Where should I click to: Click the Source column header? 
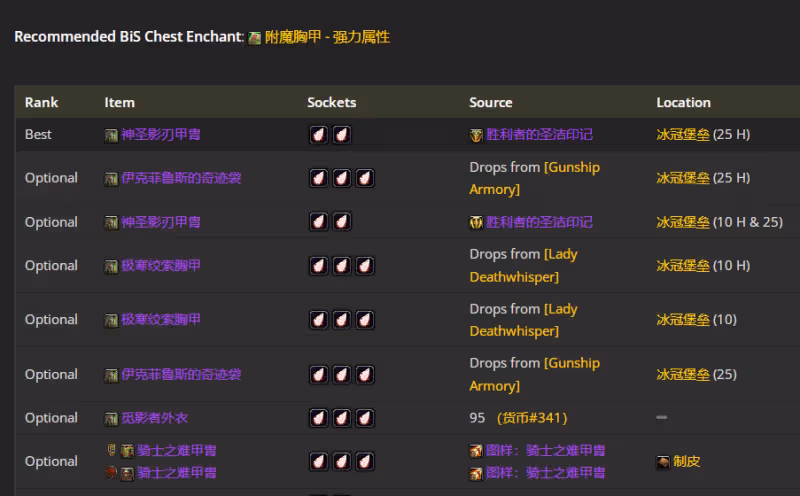(x=491, y=103)
